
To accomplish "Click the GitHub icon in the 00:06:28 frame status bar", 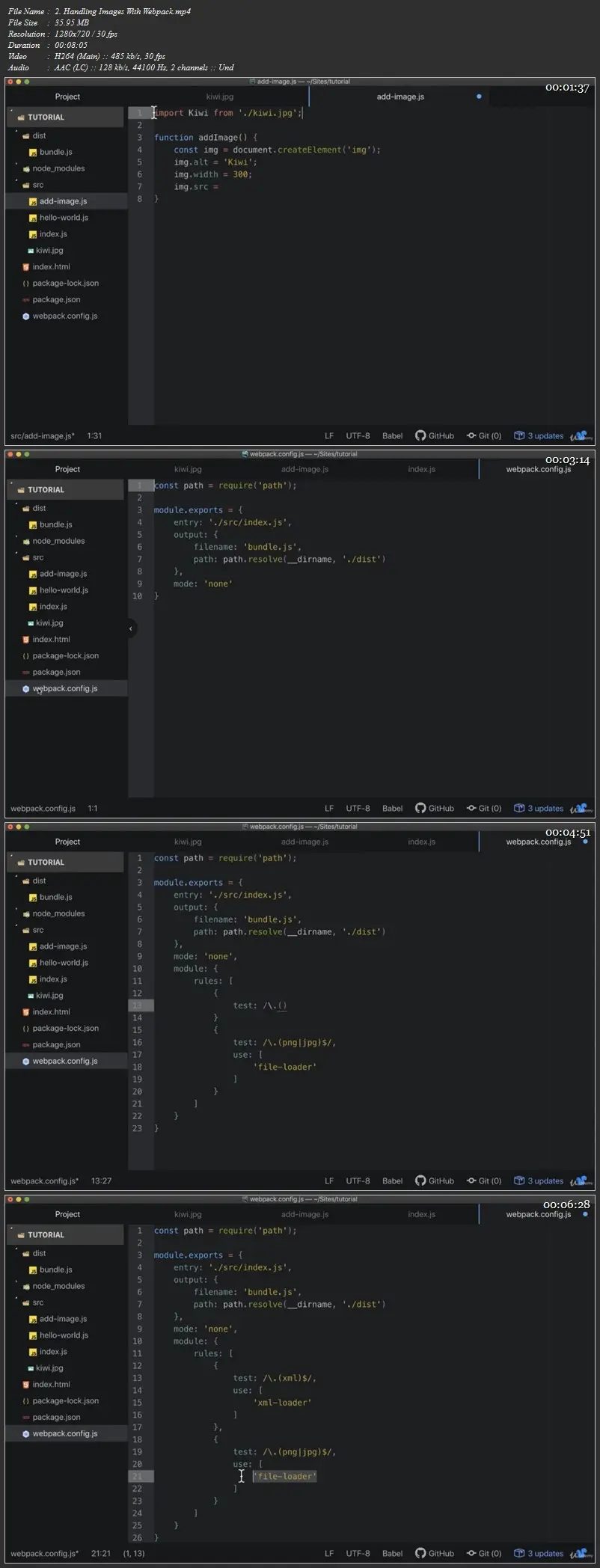I will tap(420, 1553).
